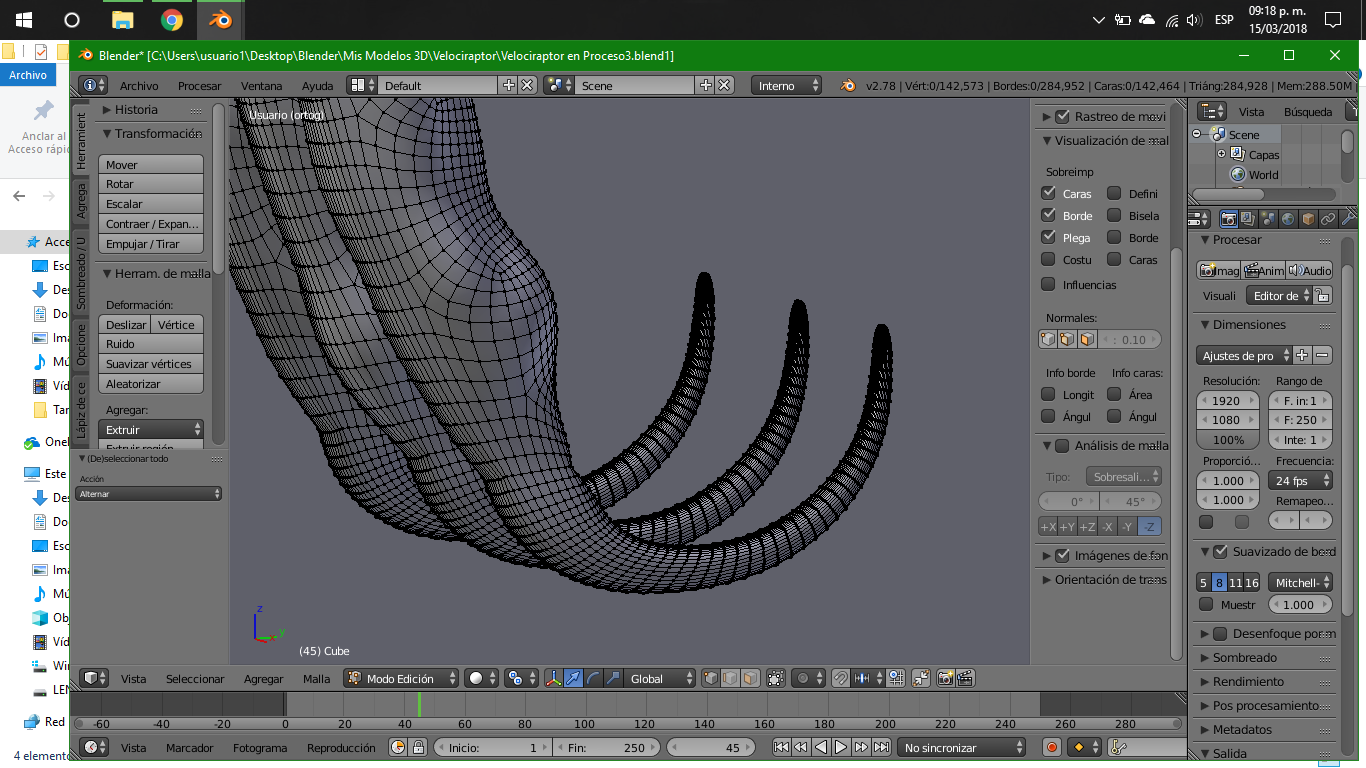Click the vertex select mode icon

[x=711, y=678]
